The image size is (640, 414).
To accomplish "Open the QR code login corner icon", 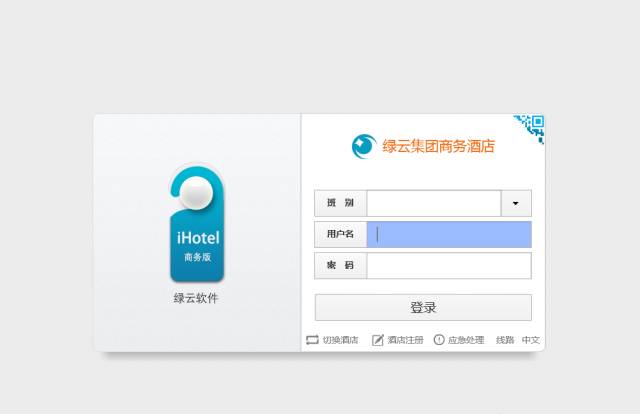I will [531, 128].
